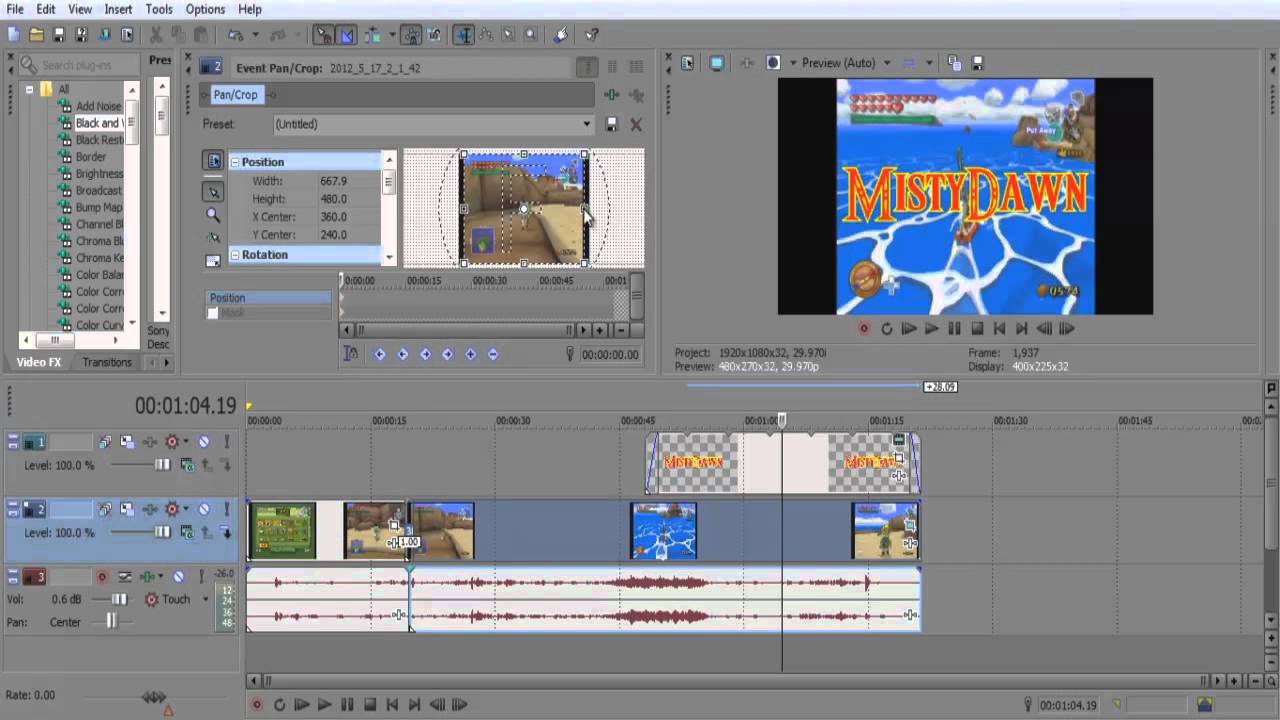Select the Pan/Crop chain button
Image resolution: width=1280 pixels, height=720 pixels.
pyautogui.click(x=235, y=94)
